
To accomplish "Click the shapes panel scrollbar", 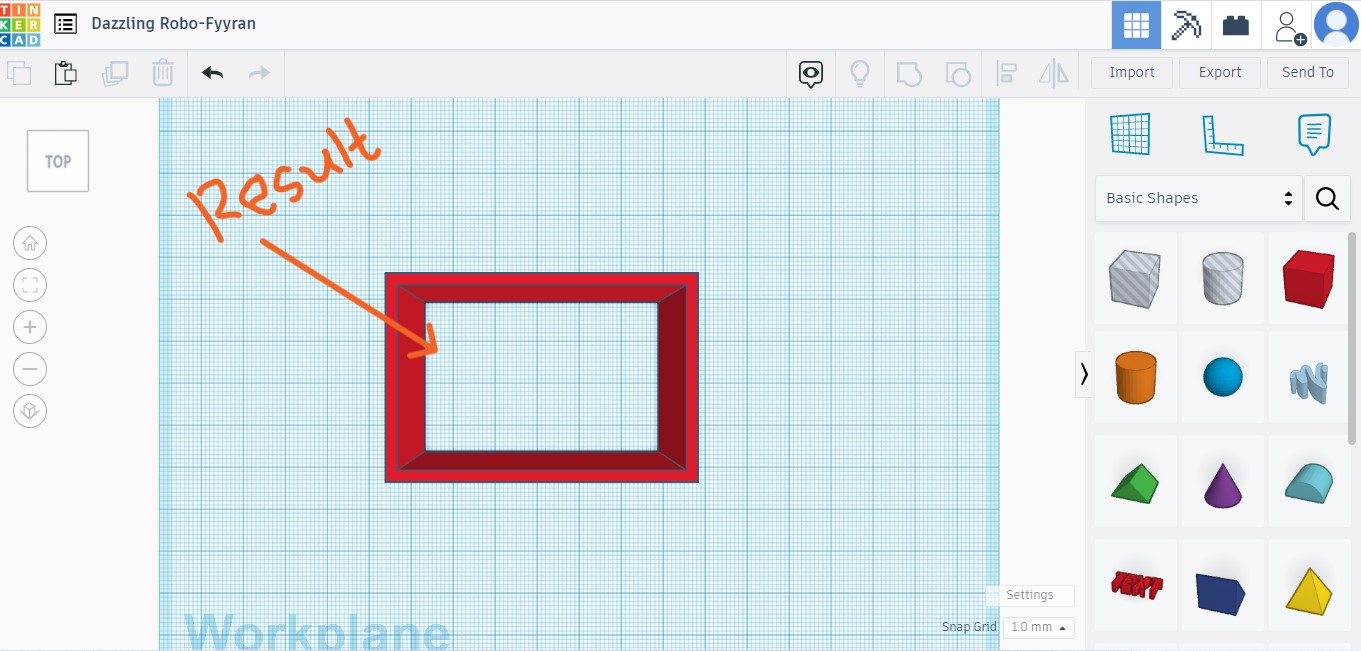I will tap(1353, 340).
